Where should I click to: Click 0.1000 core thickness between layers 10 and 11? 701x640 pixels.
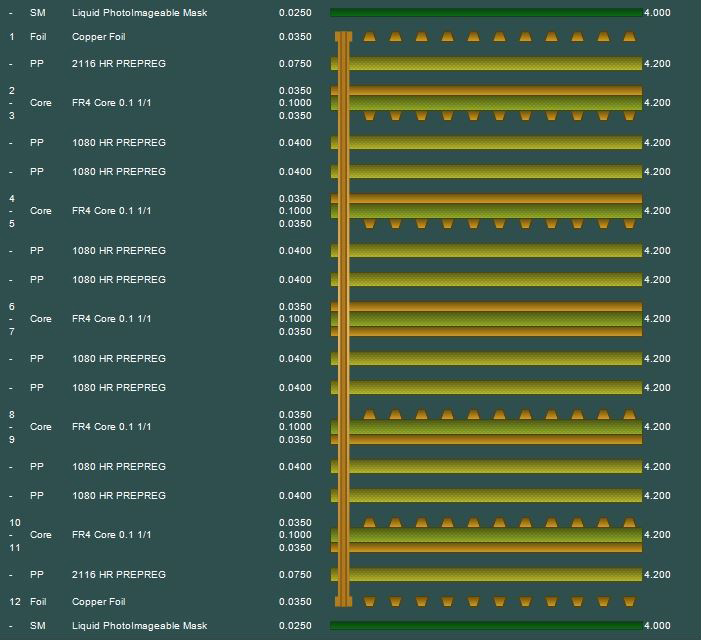[295, 535]
